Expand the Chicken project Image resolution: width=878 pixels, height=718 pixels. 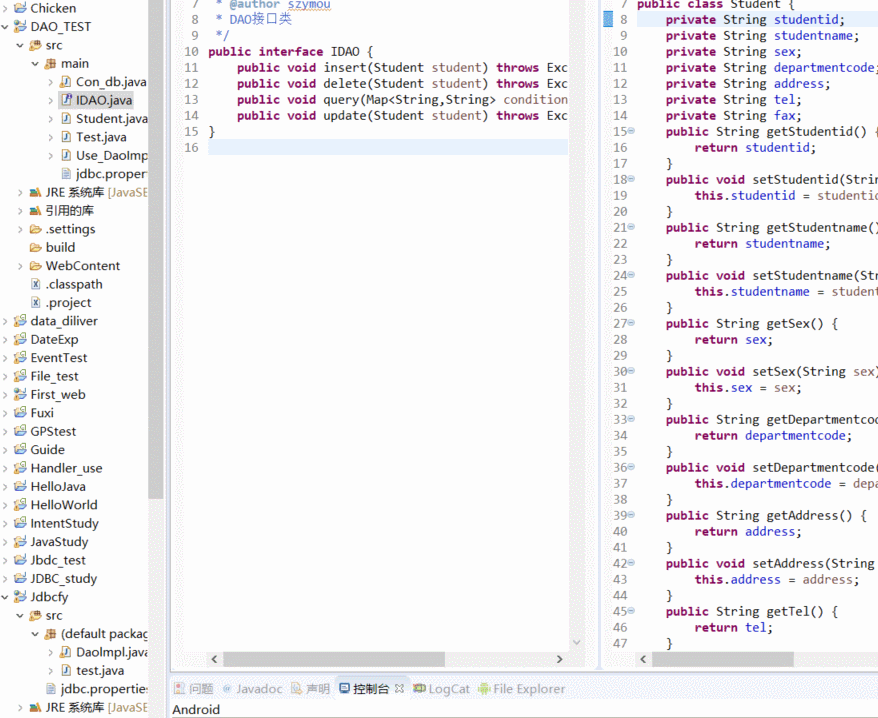5,8
